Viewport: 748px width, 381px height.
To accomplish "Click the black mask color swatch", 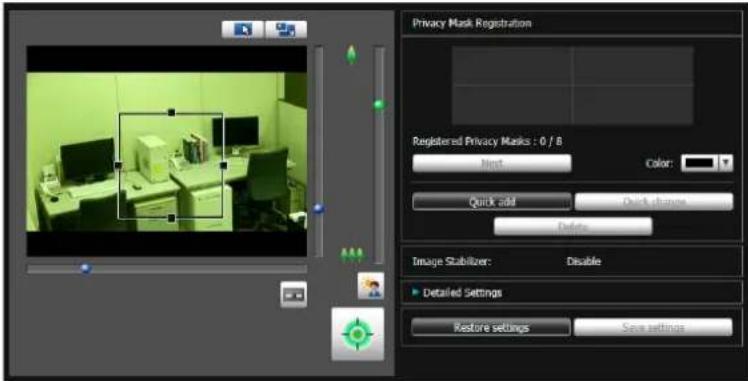I will point(700,163).
